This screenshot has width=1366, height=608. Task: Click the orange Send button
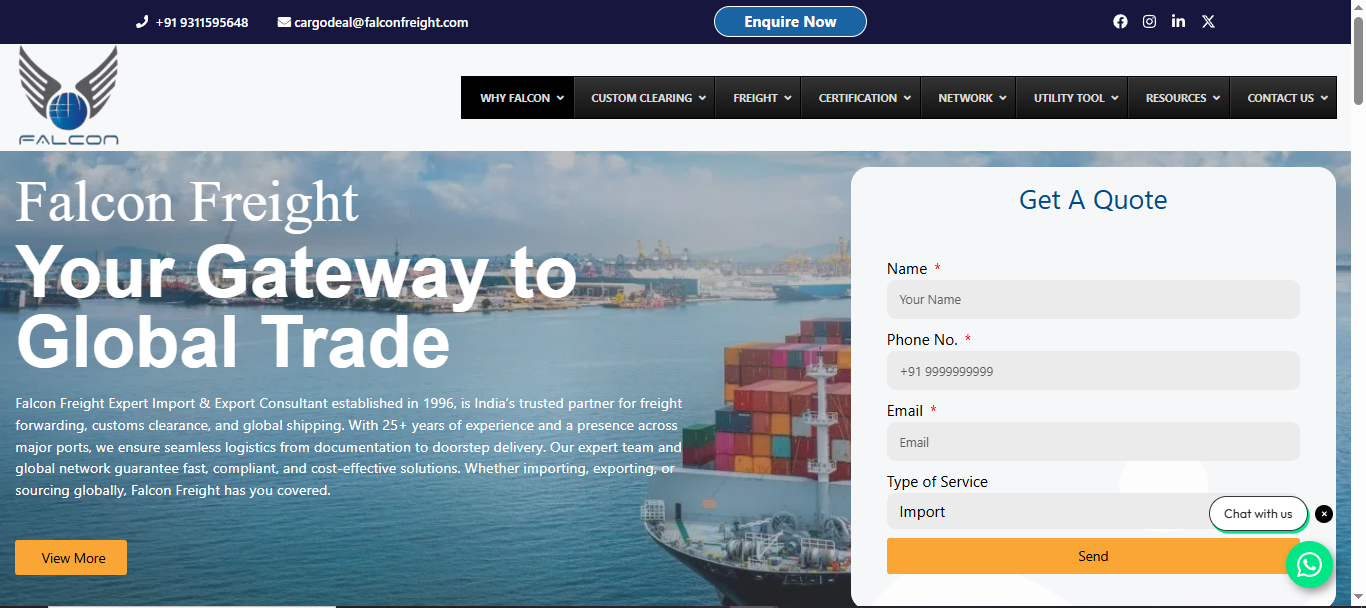pyautogui.click(x=1093, y=556)
